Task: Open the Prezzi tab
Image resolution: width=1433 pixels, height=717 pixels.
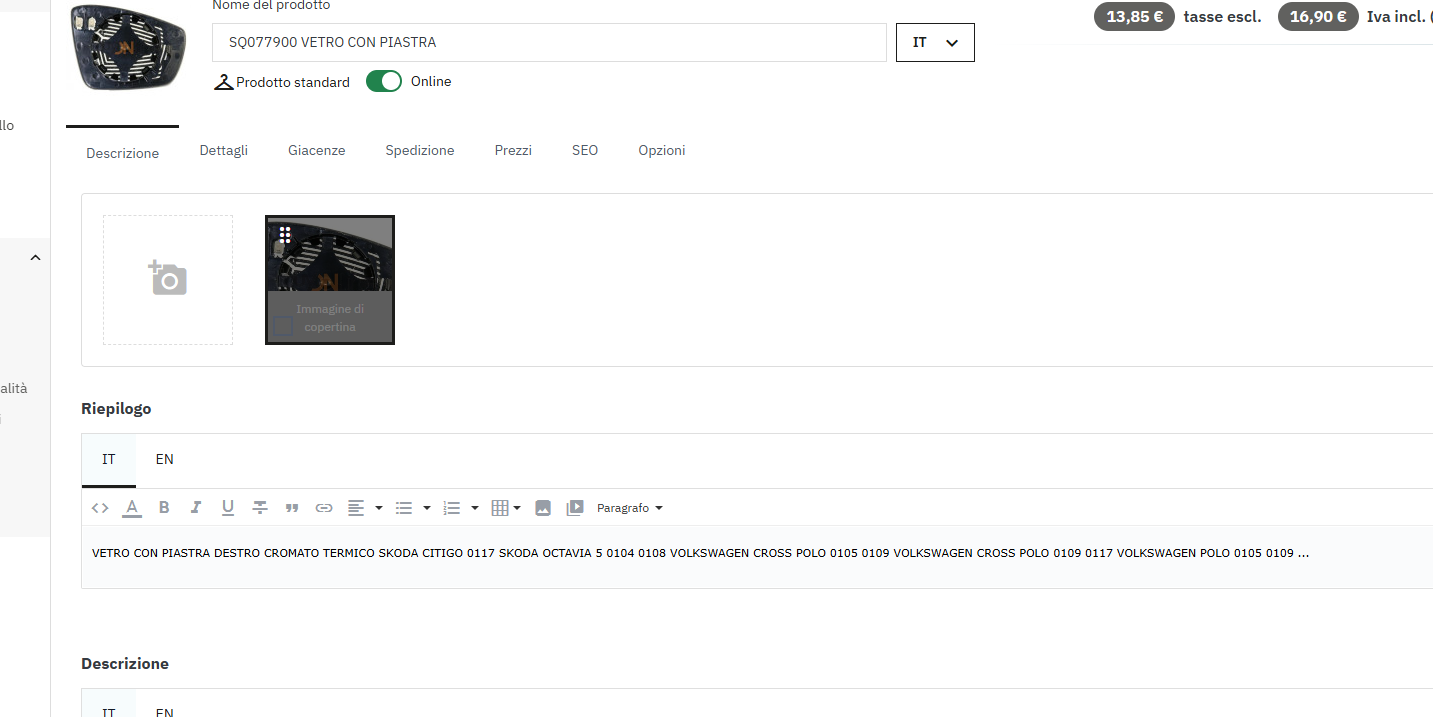Action: pyautogui.click(x=513, y=150)
